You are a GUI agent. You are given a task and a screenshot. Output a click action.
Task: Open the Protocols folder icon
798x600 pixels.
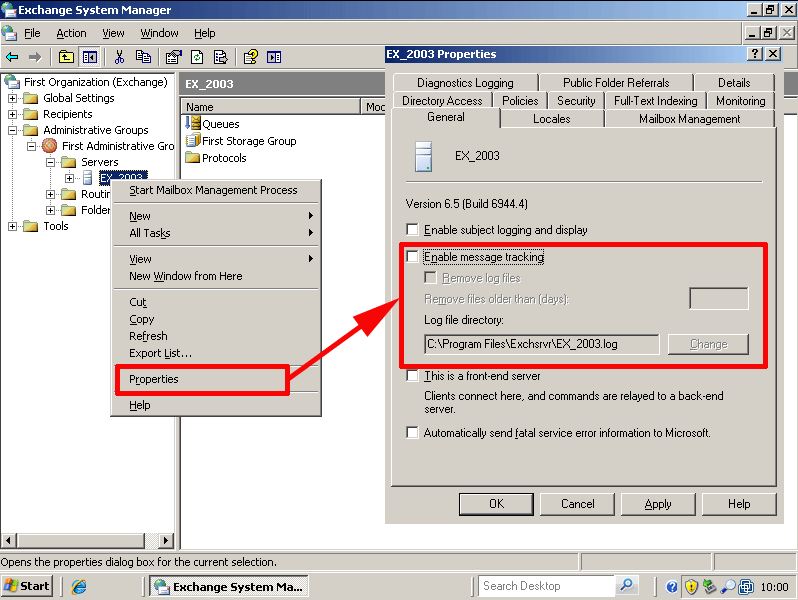[192, 157]
